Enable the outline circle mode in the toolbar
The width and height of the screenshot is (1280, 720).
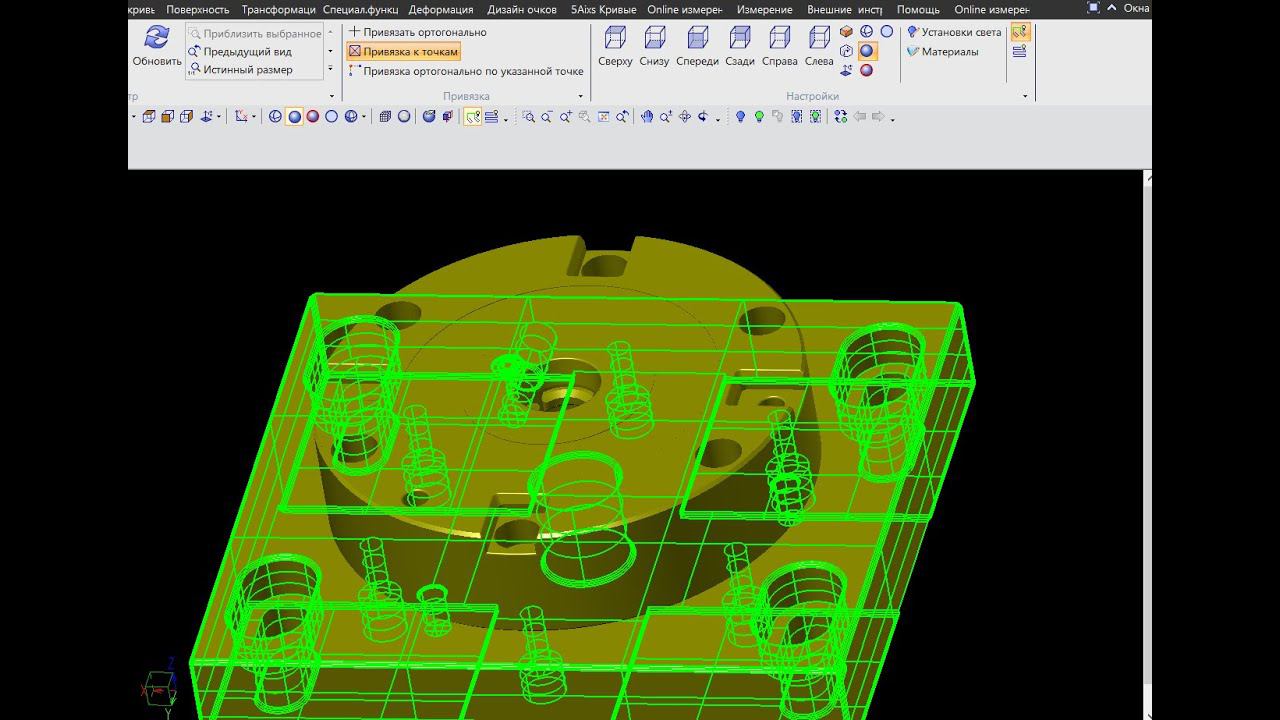(x=332, y=117)
